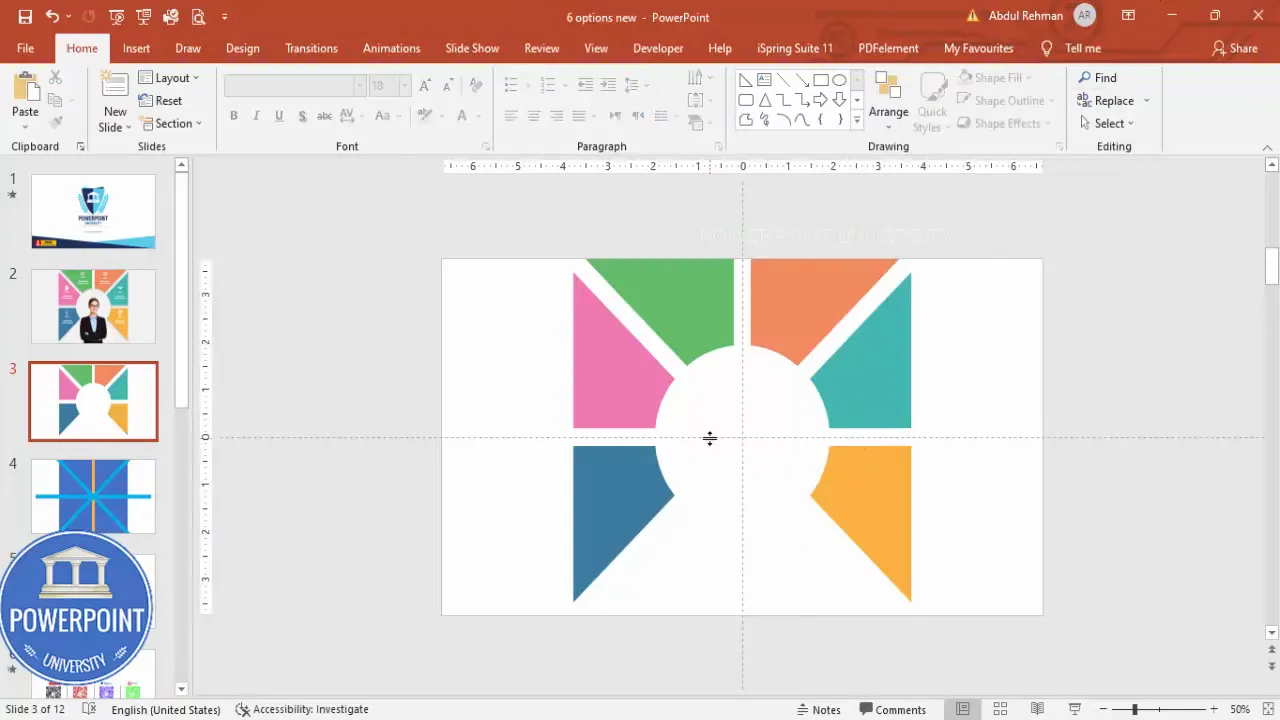Click the Undo arrow icon
Image resolution: width=1280 pixels, height=720 pixels.
click(52, 17)
